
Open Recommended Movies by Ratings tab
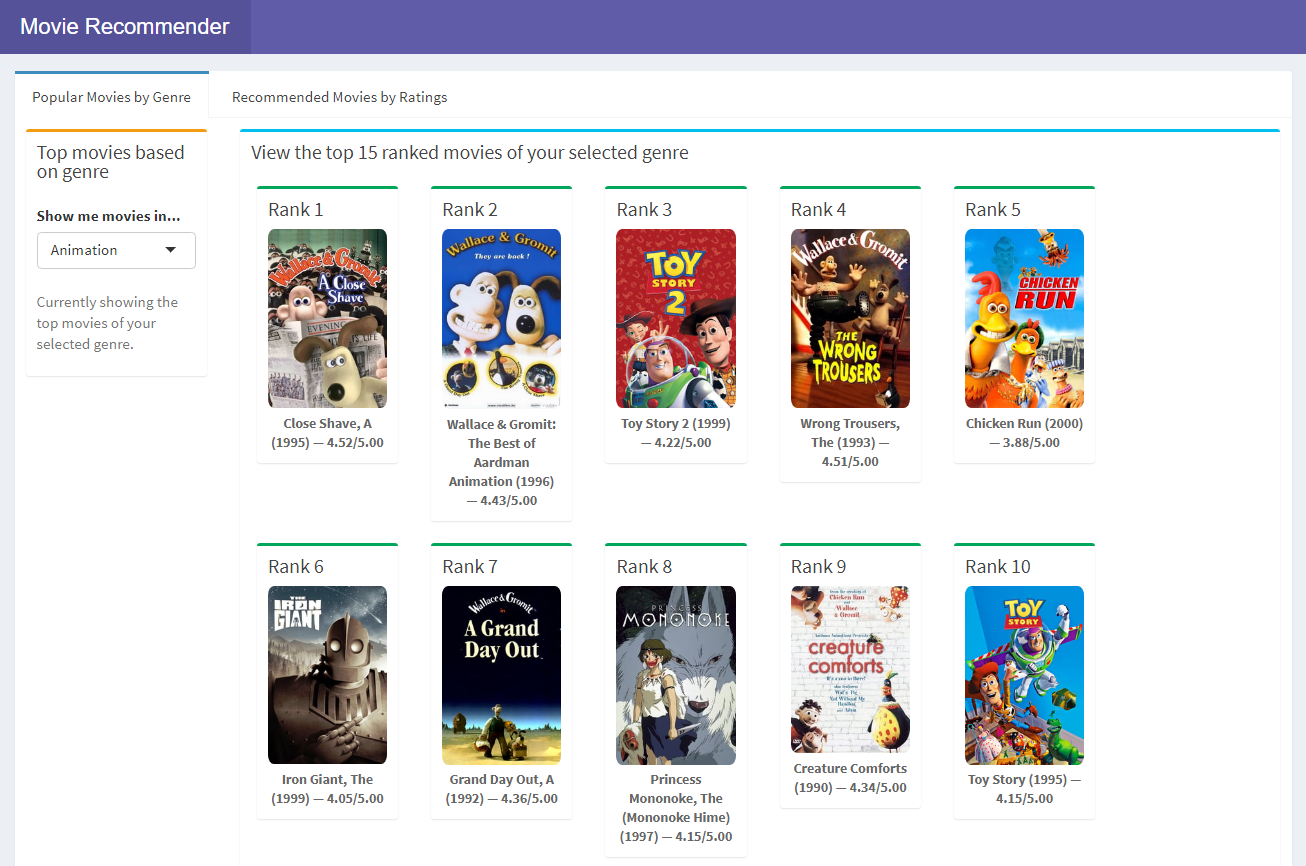[x=339, y=97]
